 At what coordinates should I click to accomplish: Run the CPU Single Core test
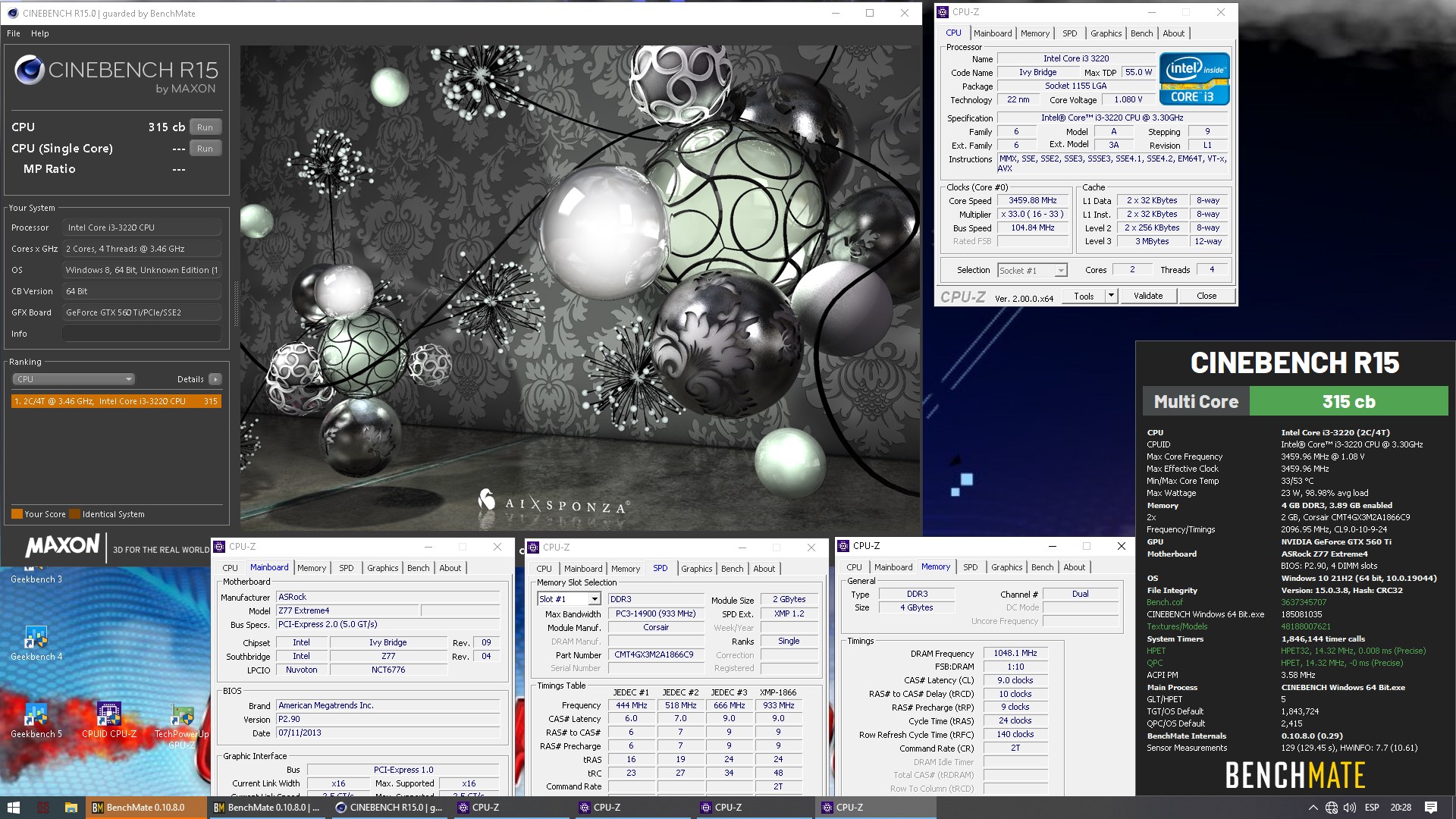pyautogui.click(x=205, y=149)
